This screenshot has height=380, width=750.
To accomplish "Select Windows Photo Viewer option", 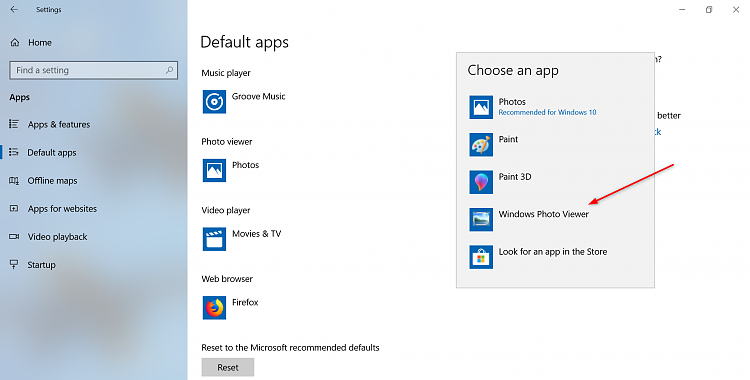I will click(x=555, y=219).
